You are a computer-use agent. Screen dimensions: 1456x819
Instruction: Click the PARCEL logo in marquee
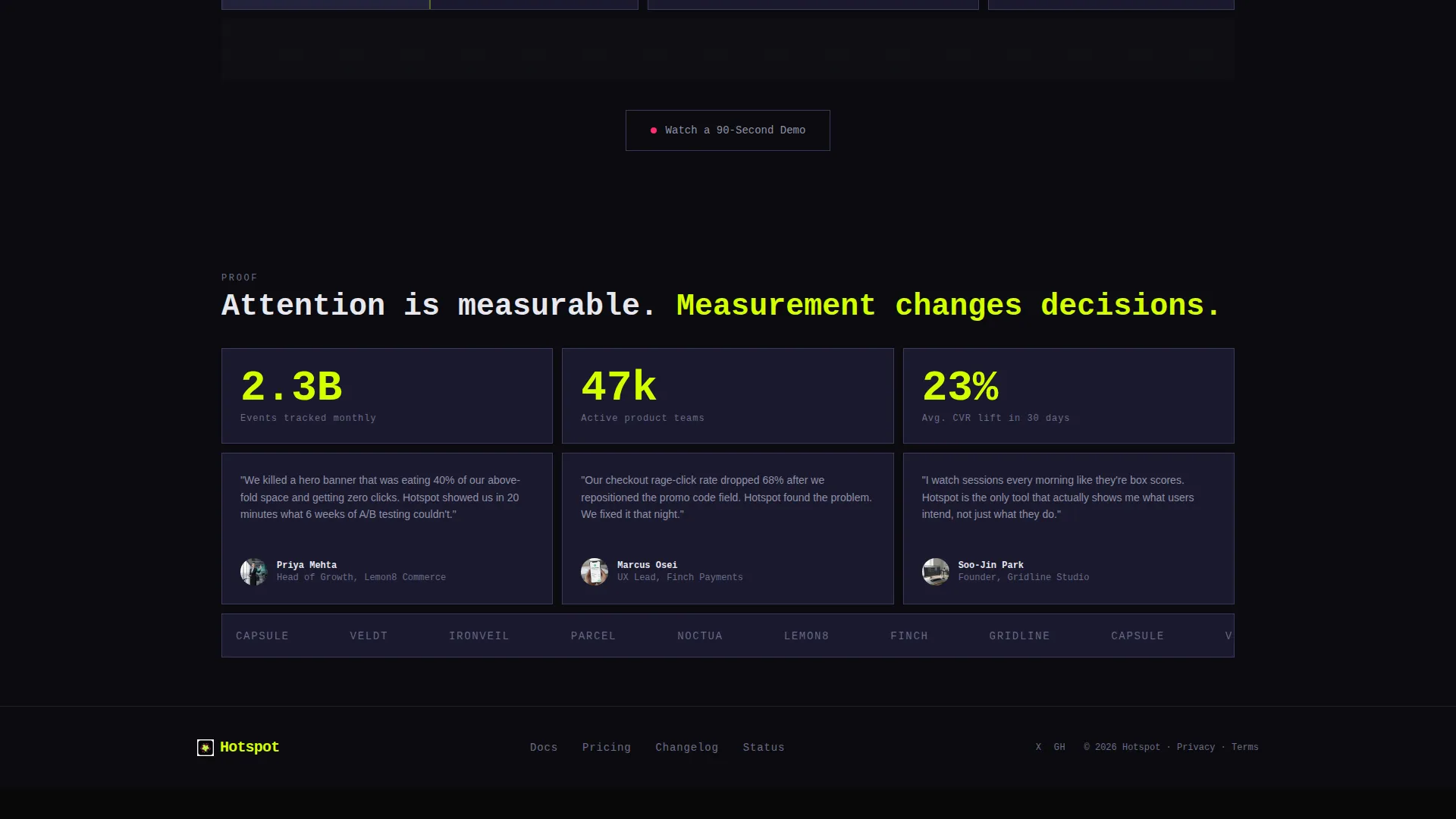pyautogui.click(x=593, y=636)
